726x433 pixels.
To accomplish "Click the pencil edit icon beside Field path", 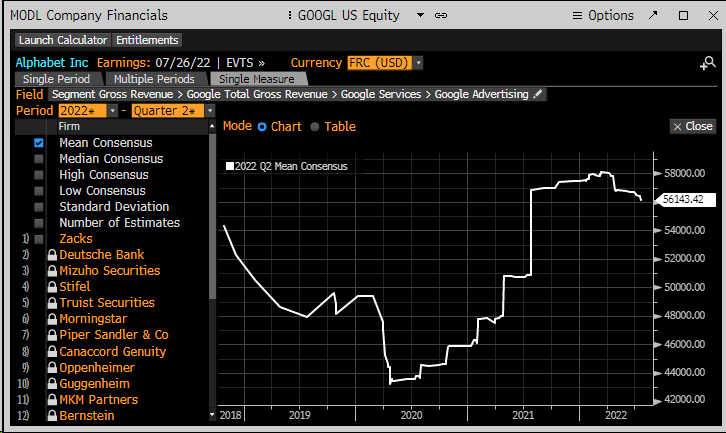I will 538,94.
